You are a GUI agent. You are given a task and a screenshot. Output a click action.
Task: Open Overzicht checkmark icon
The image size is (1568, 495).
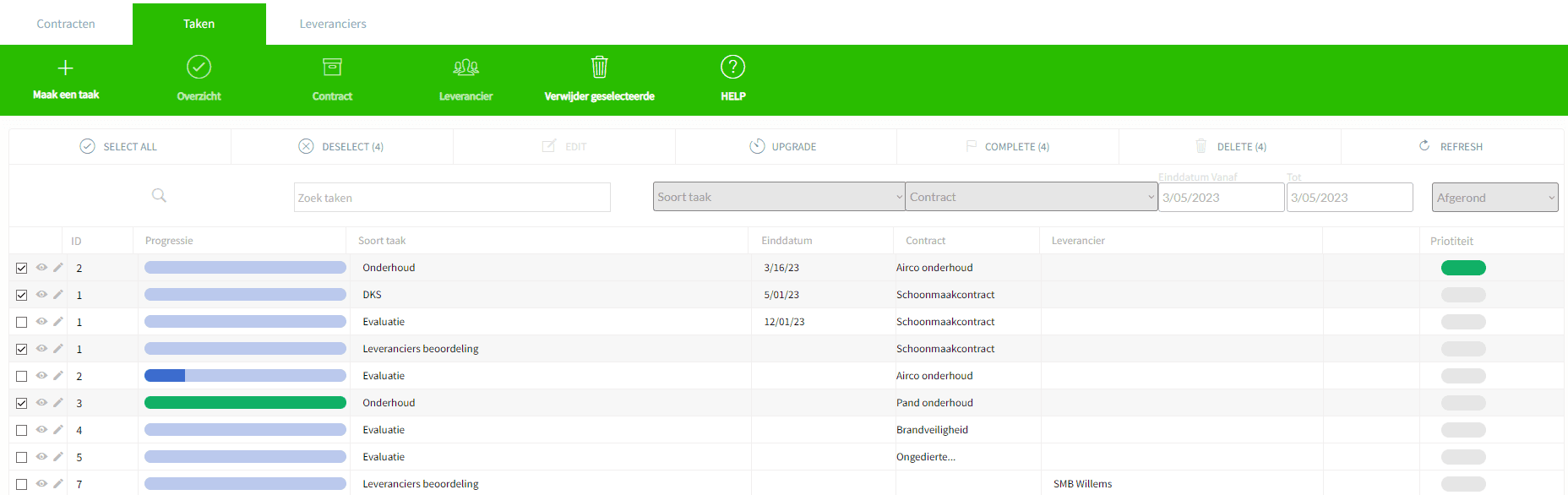coord(199,67)
